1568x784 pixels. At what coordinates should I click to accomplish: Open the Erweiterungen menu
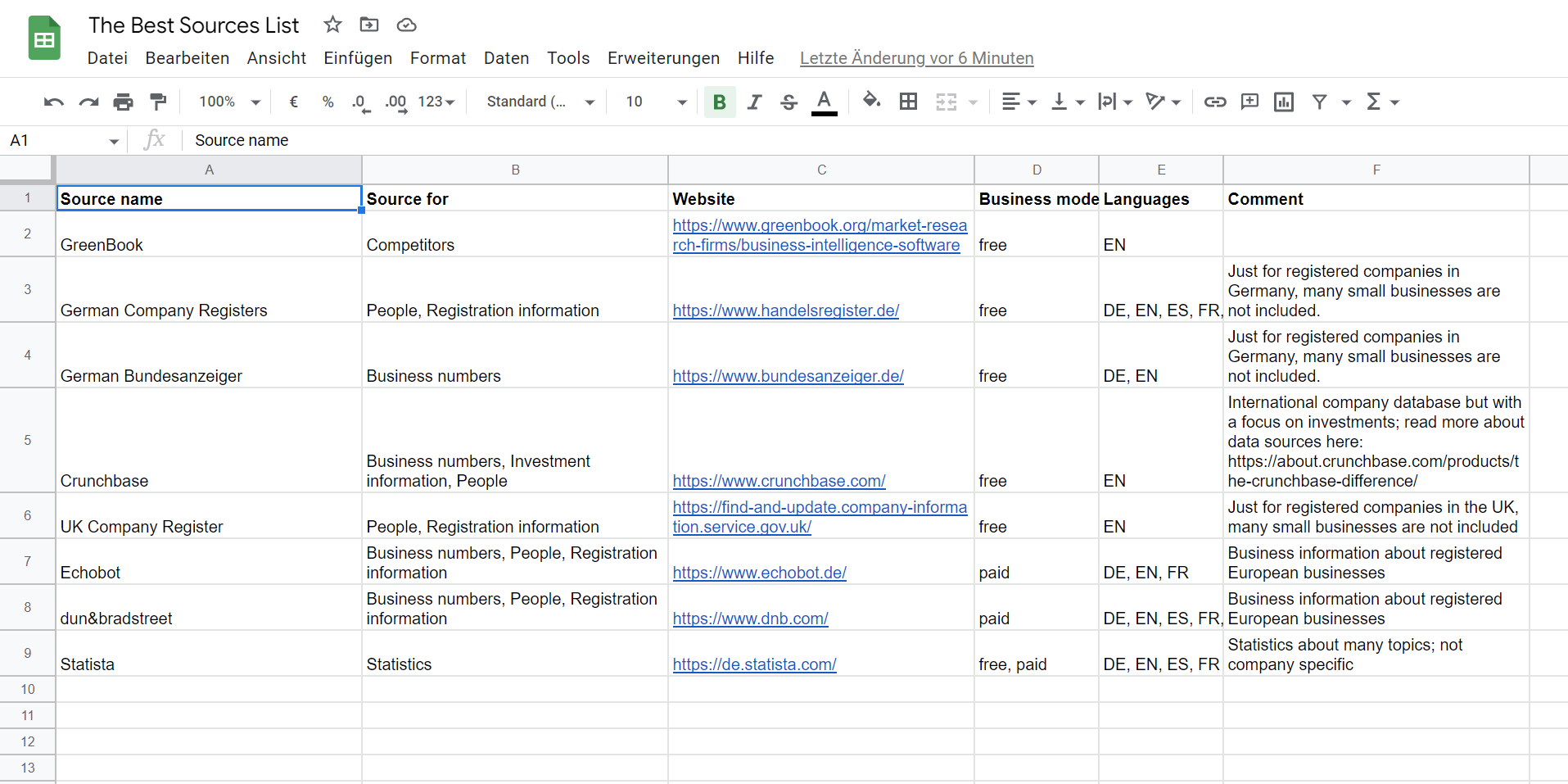[663, 58]
